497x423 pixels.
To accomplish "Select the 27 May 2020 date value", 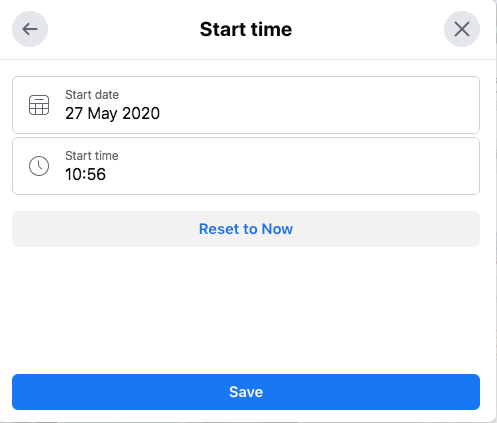I will pos(112,114).
